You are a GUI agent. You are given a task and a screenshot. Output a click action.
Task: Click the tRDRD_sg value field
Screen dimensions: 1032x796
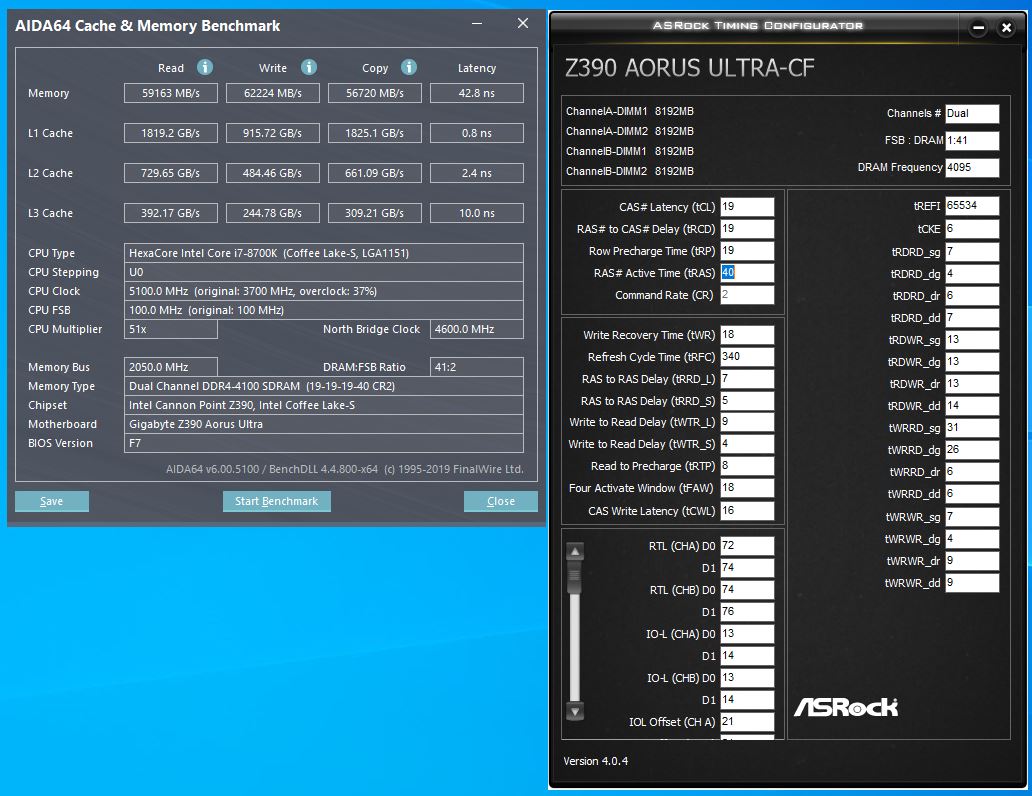tap(972, 252)
